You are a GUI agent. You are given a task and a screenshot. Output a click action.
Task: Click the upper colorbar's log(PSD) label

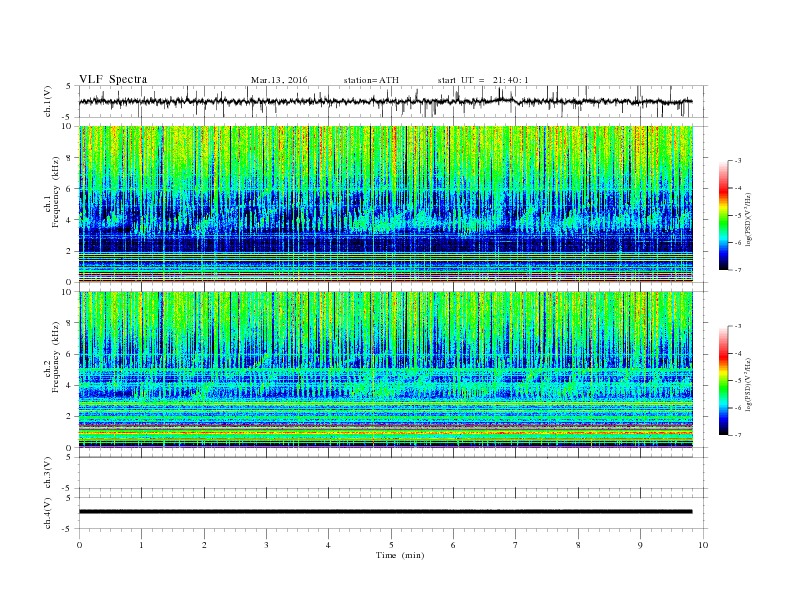pos(748,219)
